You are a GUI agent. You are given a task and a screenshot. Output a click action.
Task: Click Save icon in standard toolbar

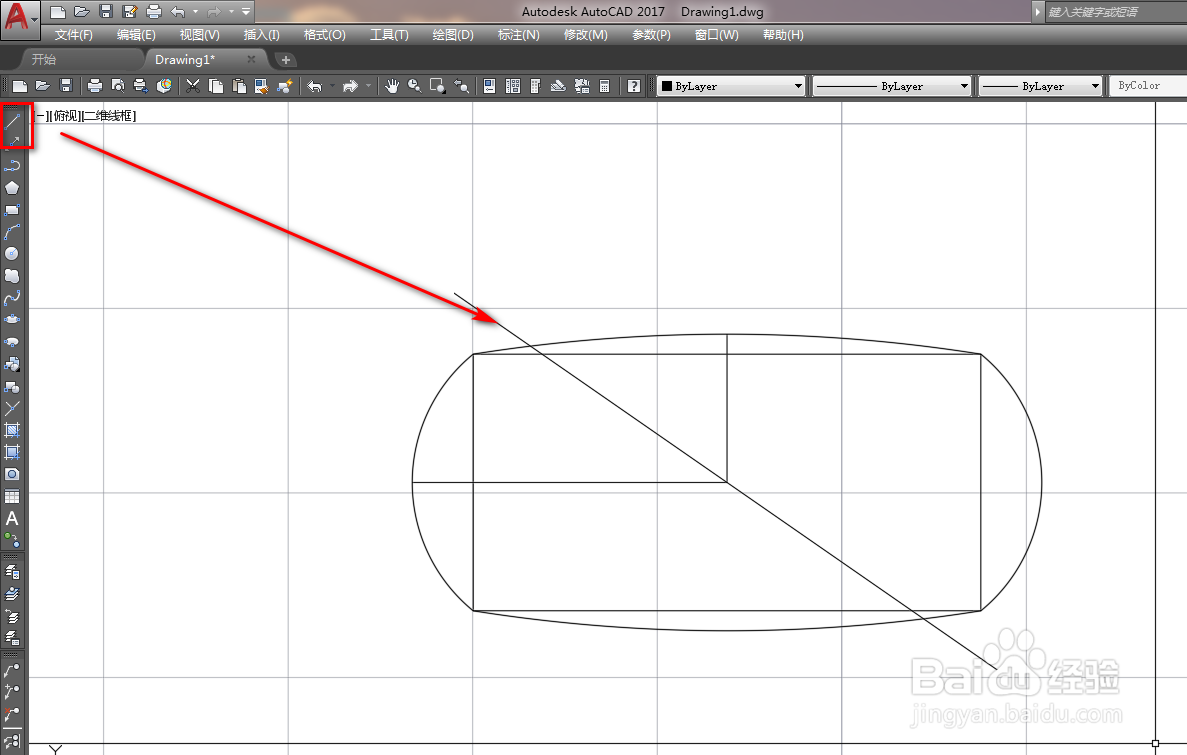[66, 86]
